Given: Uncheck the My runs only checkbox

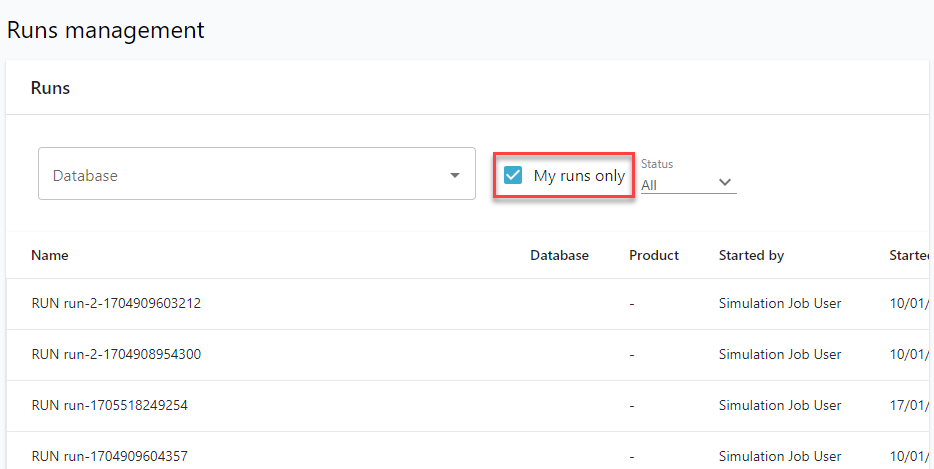Looking at the screenshot, I should [513, 176].
